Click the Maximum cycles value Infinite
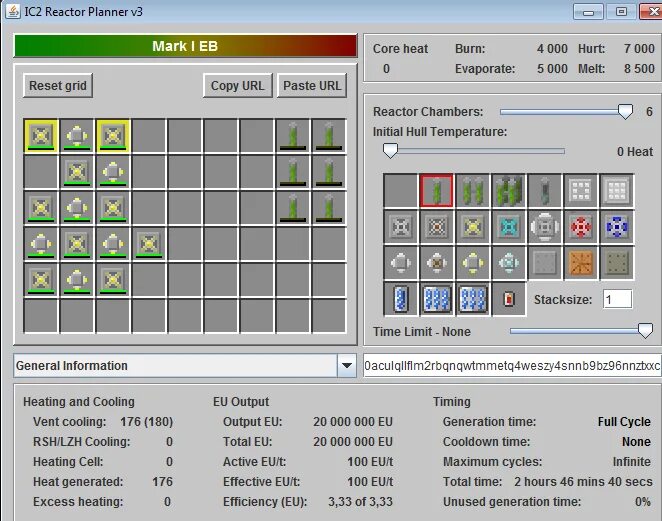Viewport: 662px width, 521px height. click(632, 462)
